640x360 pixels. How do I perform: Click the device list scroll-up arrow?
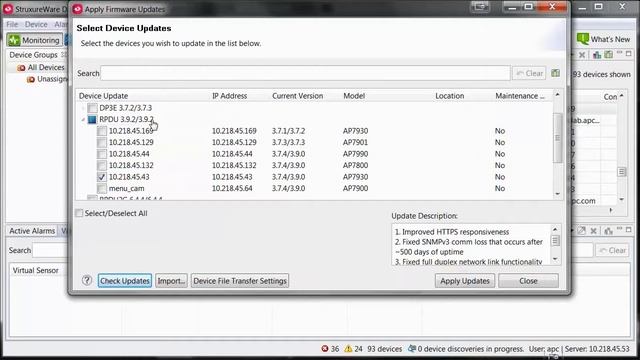click(558, 95)
